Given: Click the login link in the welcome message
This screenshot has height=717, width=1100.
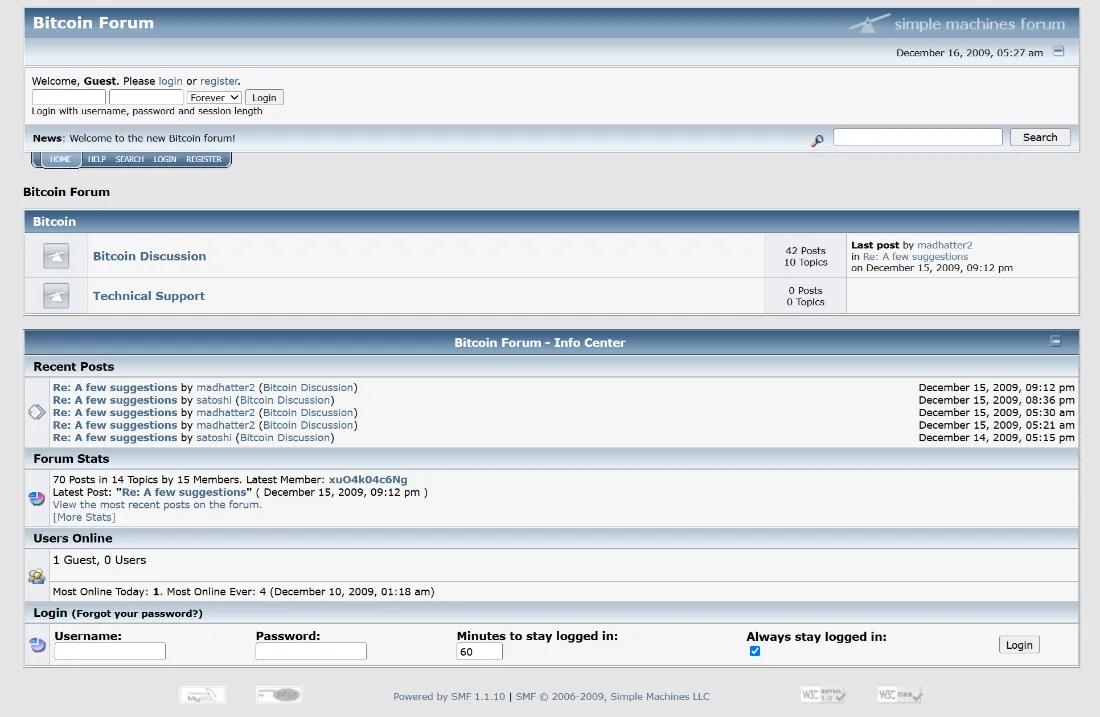Looking at the screenshot, I should 170,81.
